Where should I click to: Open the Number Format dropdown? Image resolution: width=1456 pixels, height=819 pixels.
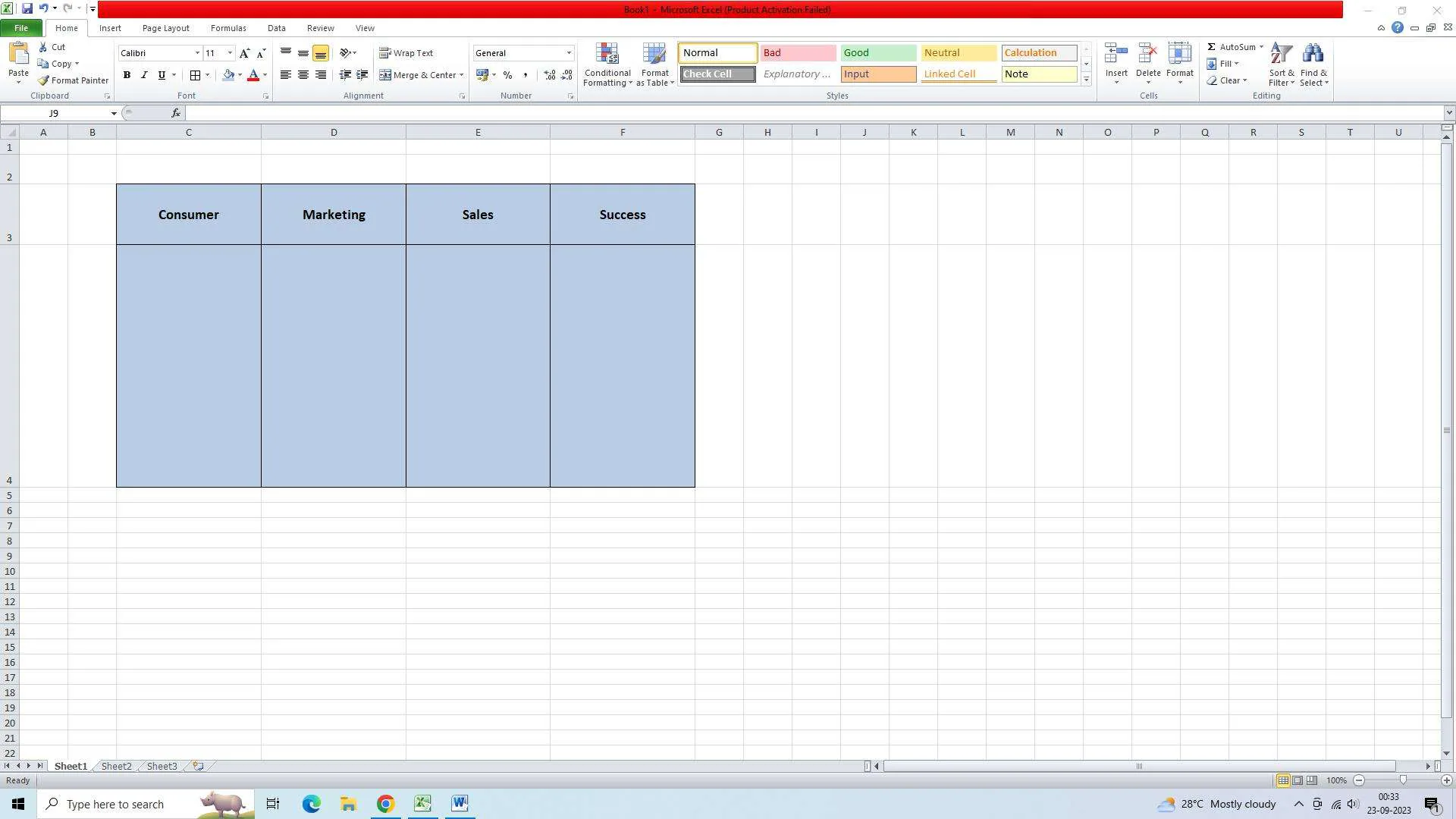(568, 53)
